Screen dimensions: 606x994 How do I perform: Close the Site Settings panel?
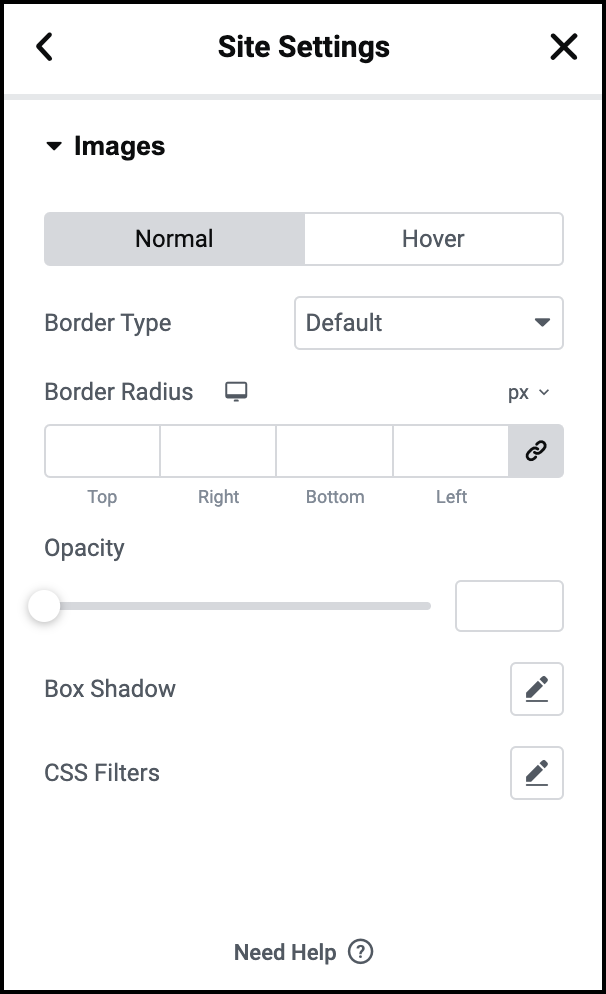(564, 47)
